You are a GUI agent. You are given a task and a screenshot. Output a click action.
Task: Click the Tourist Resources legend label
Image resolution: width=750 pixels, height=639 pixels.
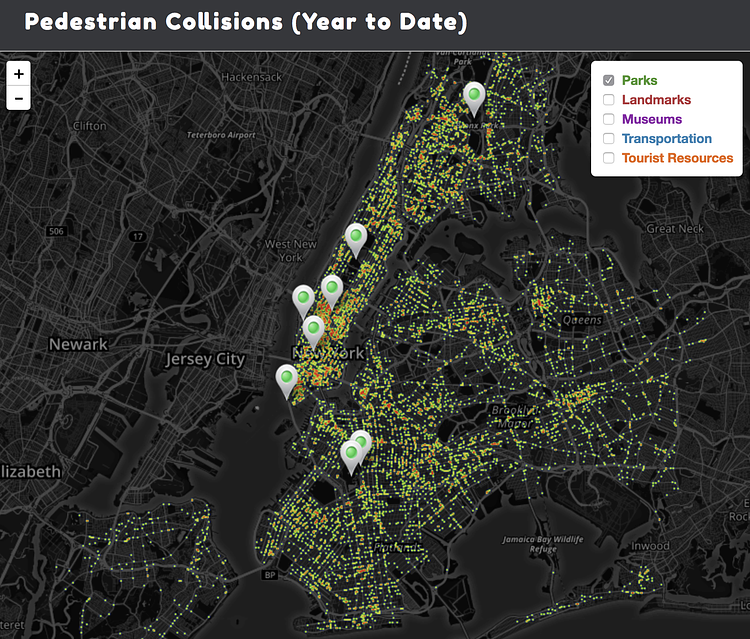coord(677,158)
